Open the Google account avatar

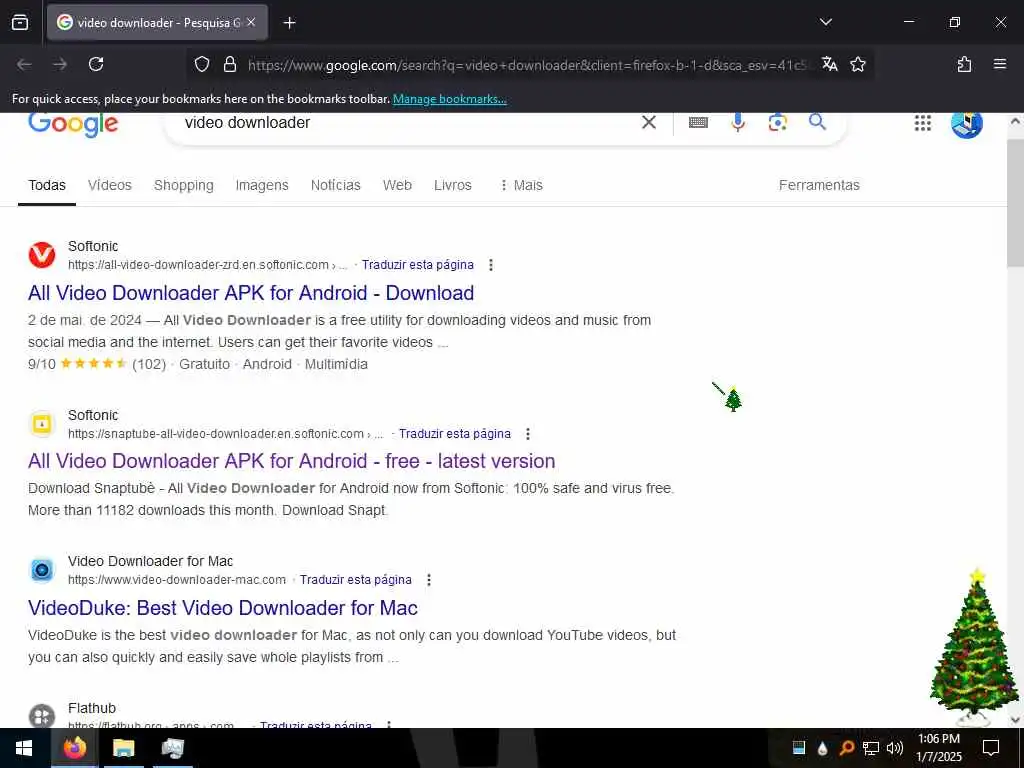tap(967, 124)
